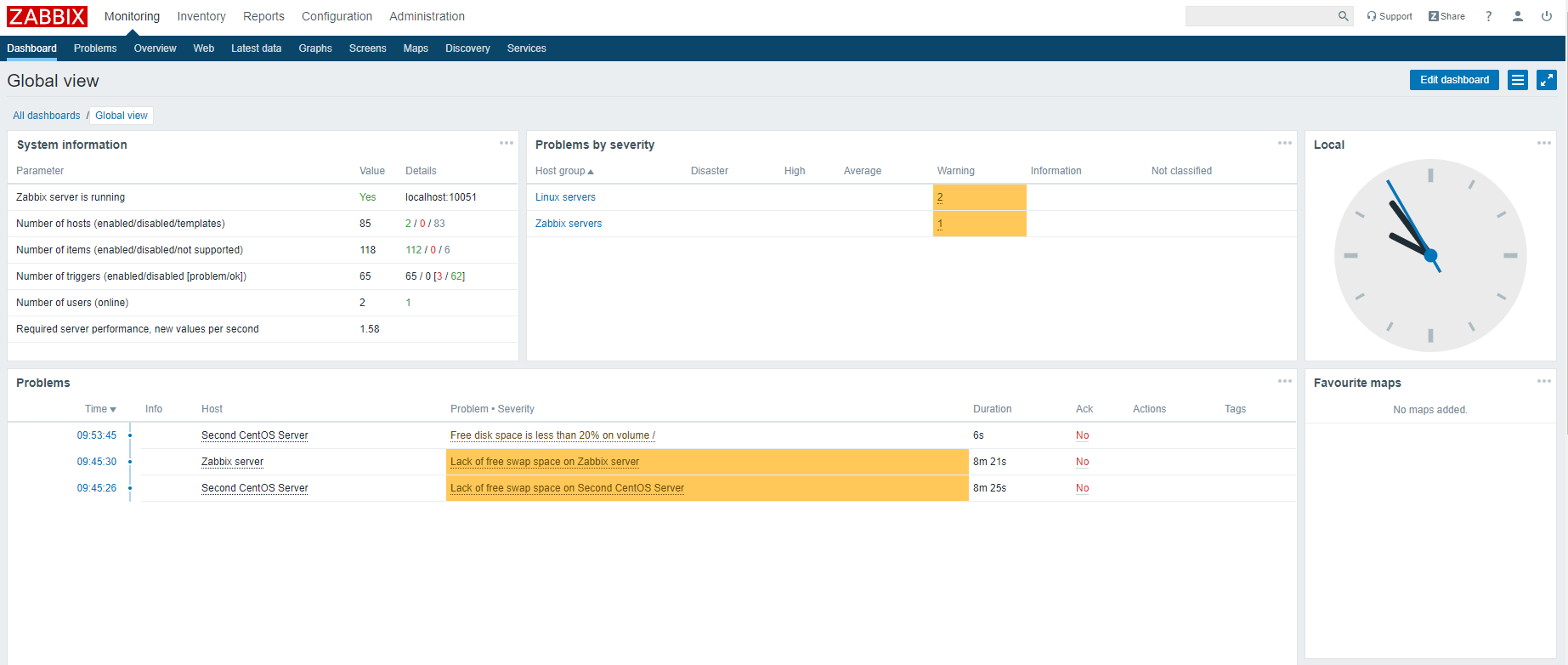Click items details '112 / 0 / 6'
This screenshot has width=1568, height=665.
(x=427, y=250)
